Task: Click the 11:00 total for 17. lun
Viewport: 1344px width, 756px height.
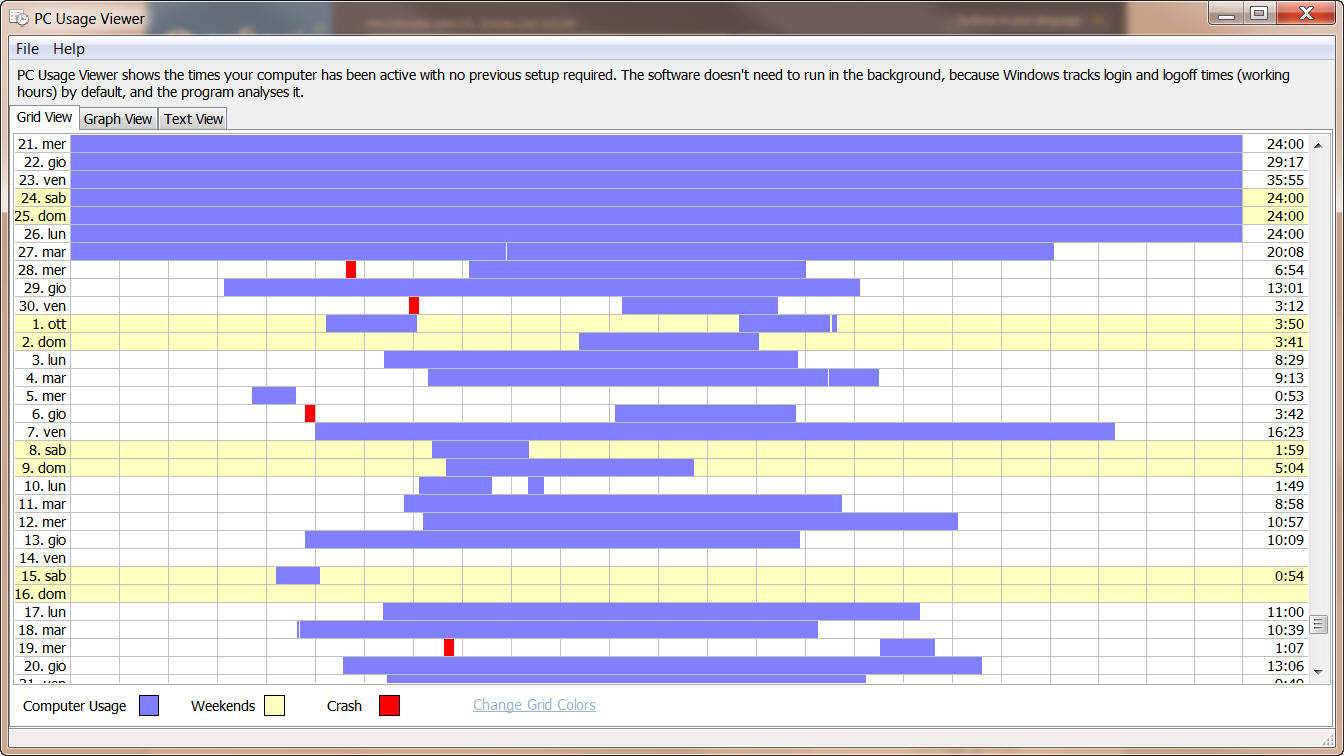Action: pos(1285,612)
